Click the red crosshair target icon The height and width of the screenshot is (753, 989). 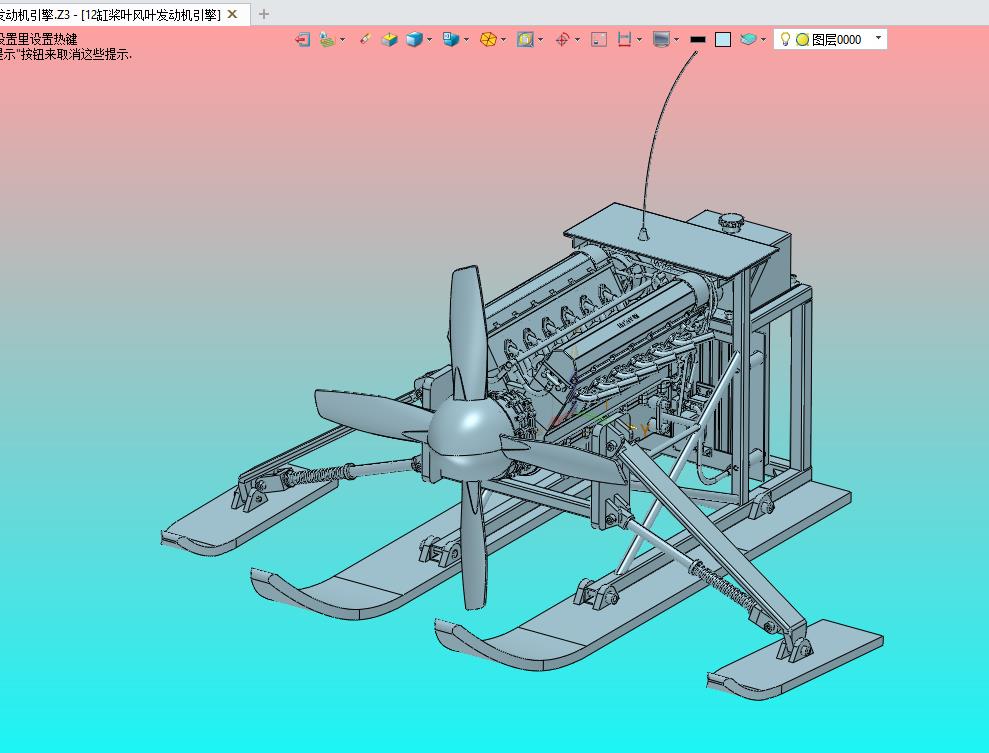coord(562,40)
